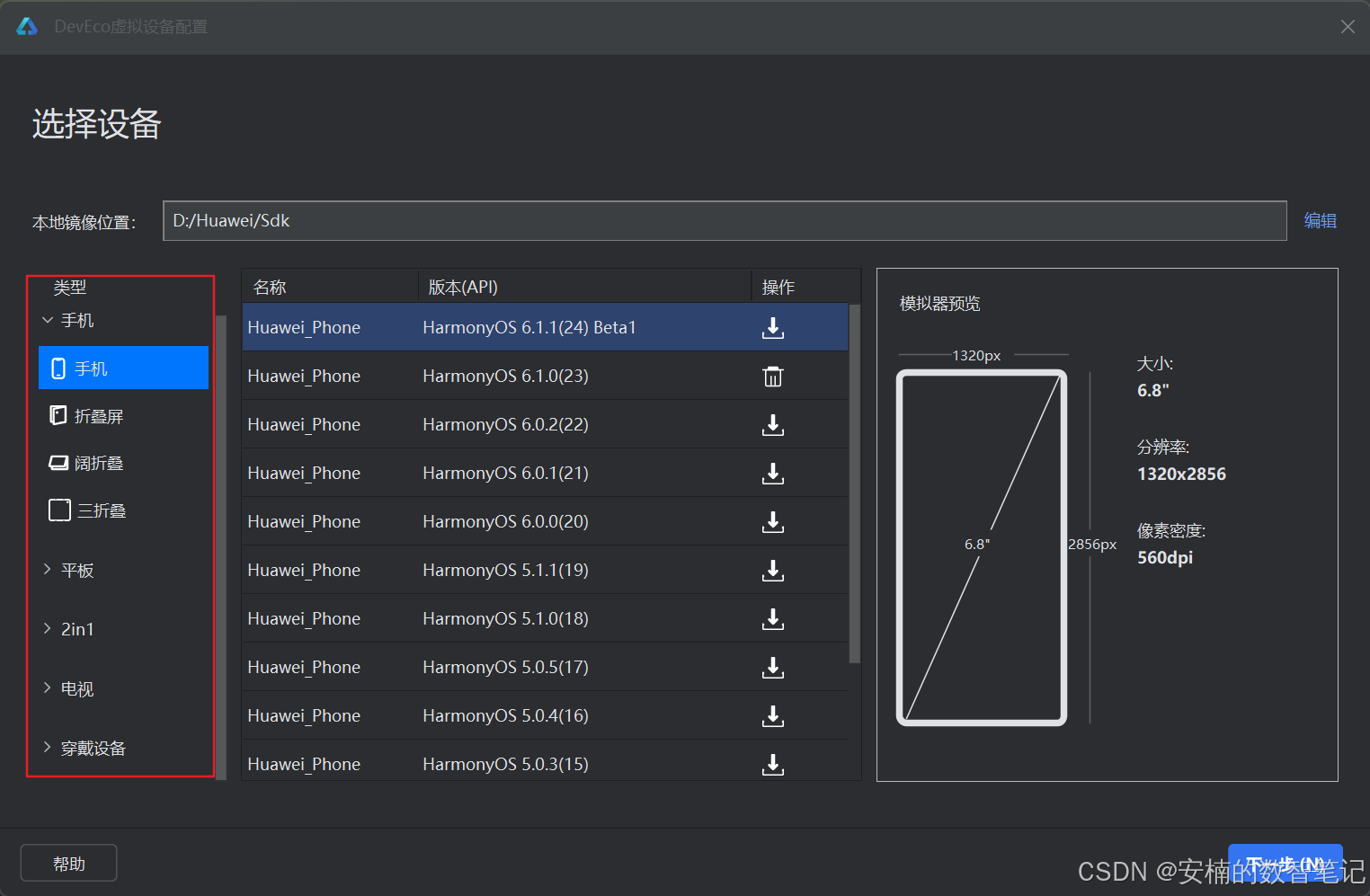Select the HarmonyOS 6.1.0(23) row
The height and width of the screenshot is (896, 1370).
(545, 376)
